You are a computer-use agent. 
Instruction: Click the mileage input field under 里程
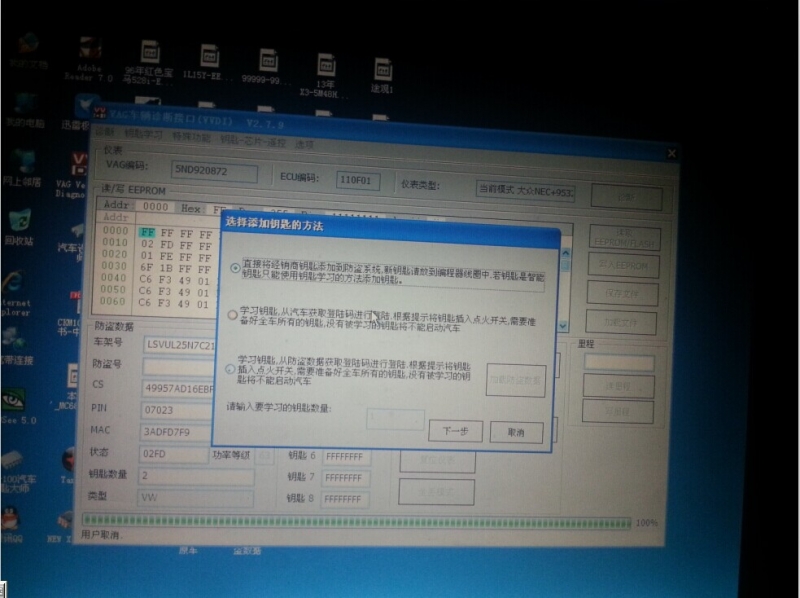click(619, 363)
